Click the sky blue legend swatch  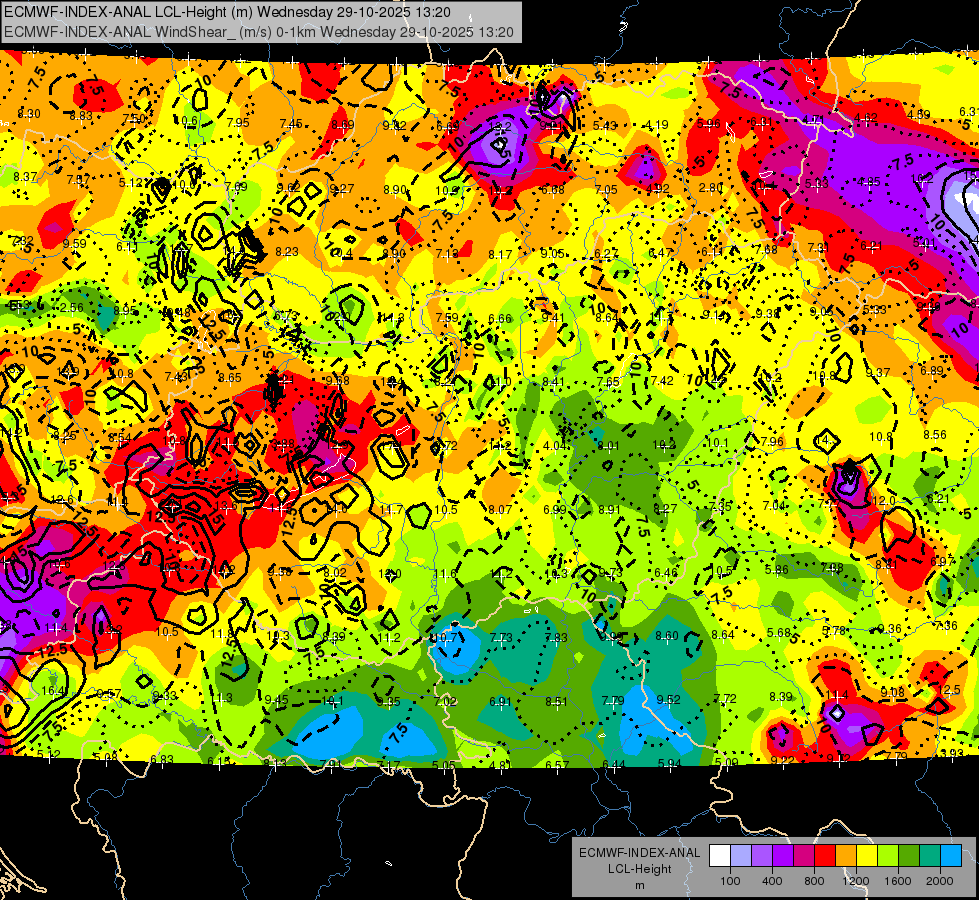tap(952, 856)
